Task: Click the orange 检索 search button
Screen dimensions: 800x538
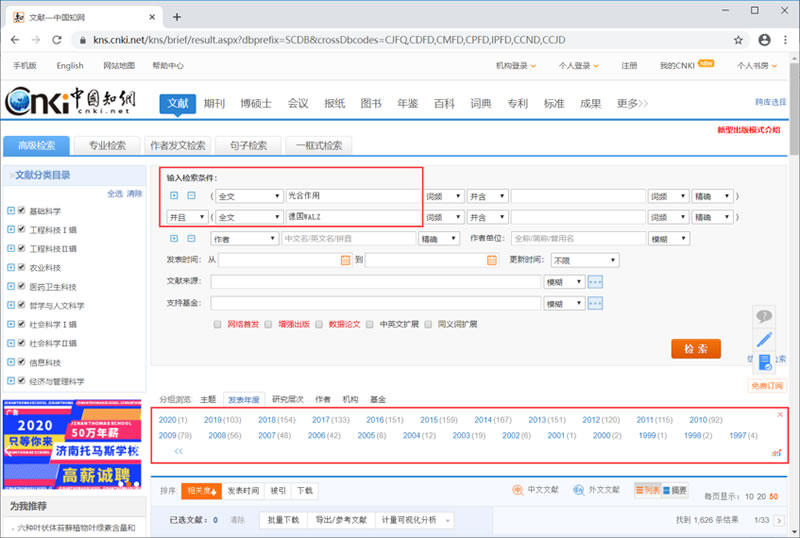Action: point(695,349)
